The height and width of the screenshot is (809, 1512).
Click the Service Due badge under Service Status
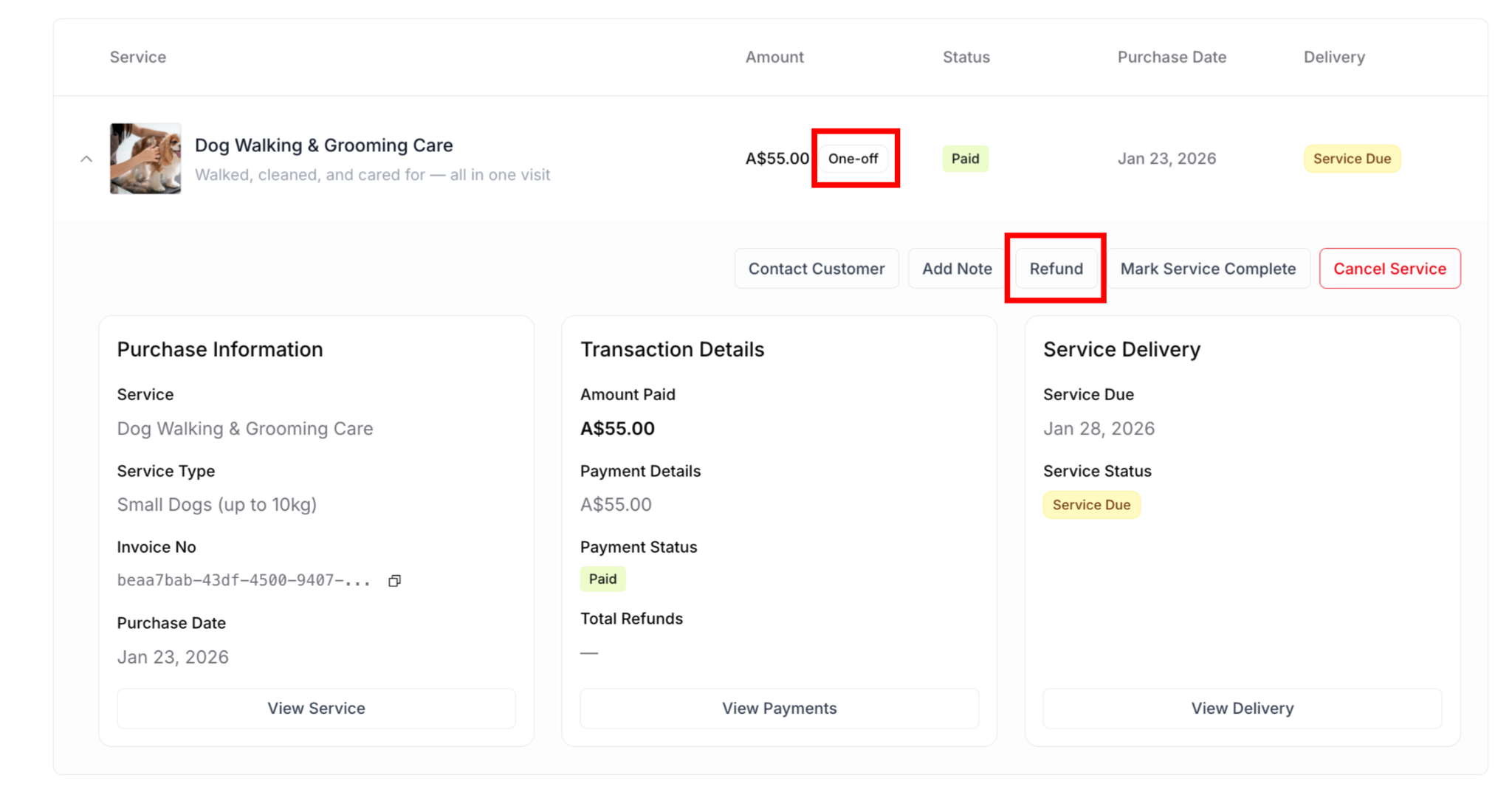[x=1091, y=505]
